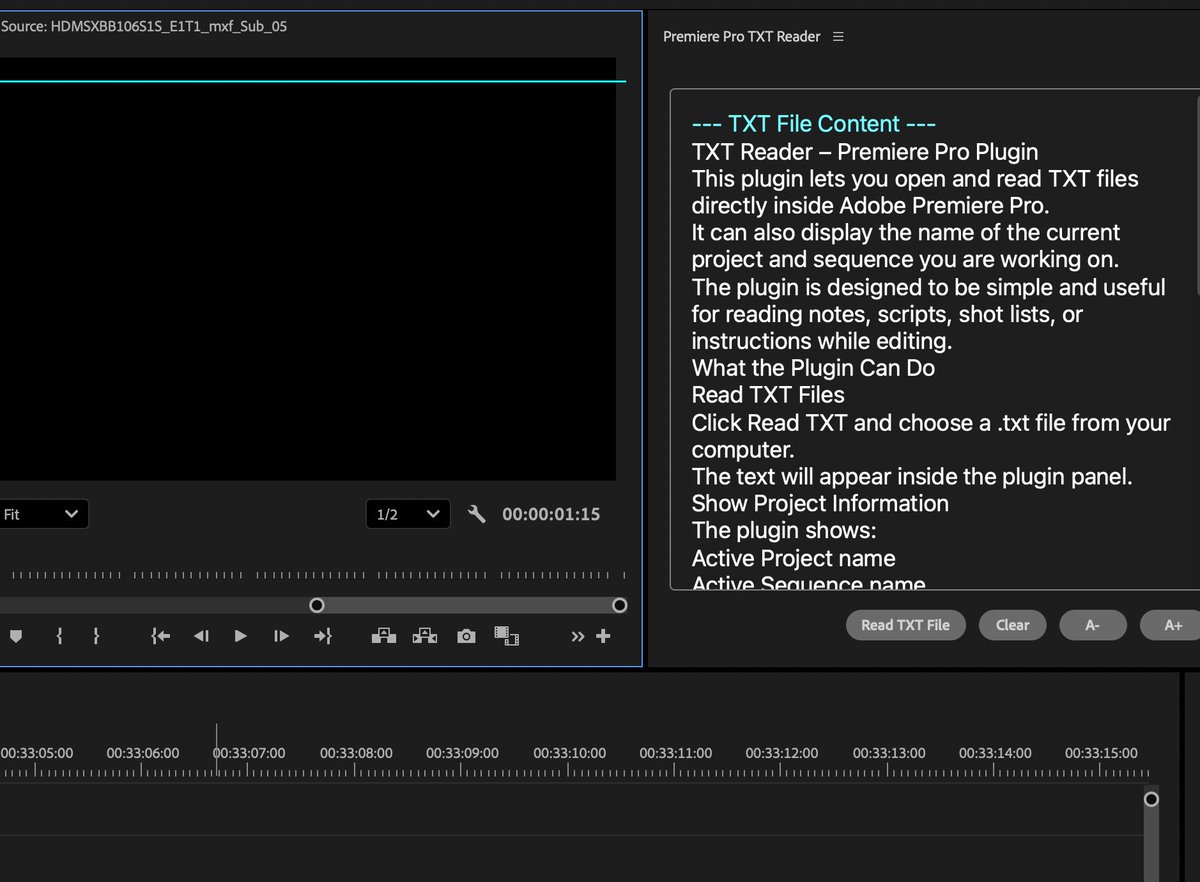Click the '--- TXT File Content ---' heading
This screenshot has height=882, width=1200.
point(814,124)
